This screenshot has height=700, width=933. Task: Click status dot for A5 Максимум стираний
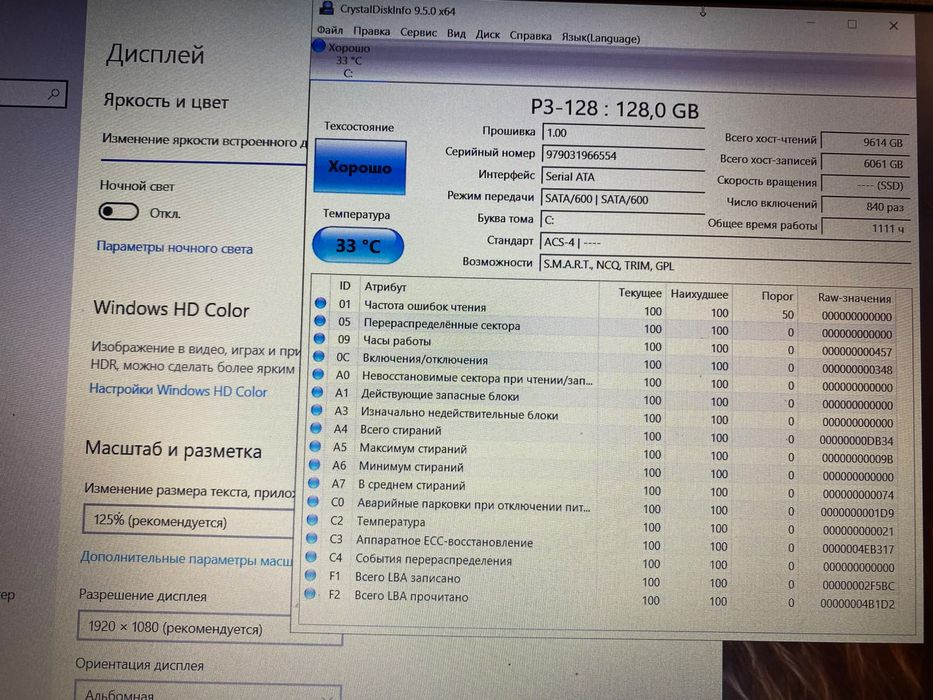pos(315,446)
